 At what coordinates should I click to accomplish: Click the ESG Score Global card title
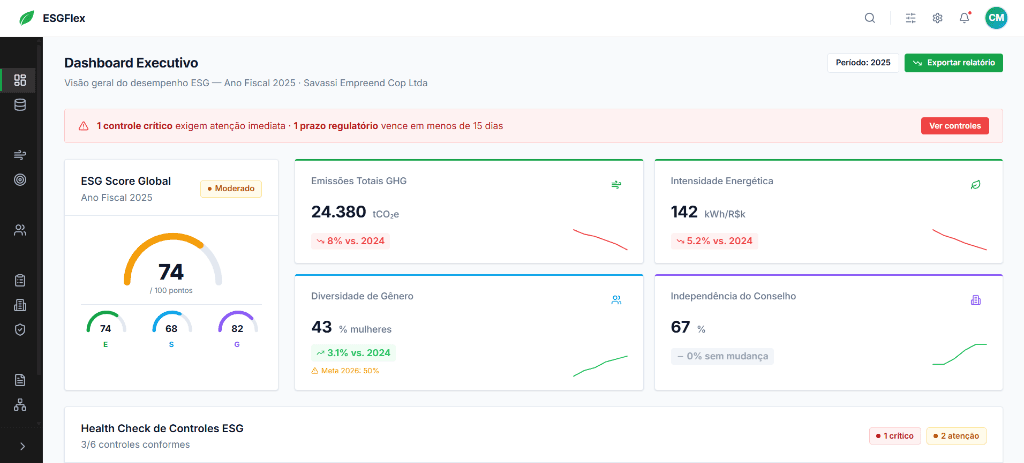tap(126, 181)
